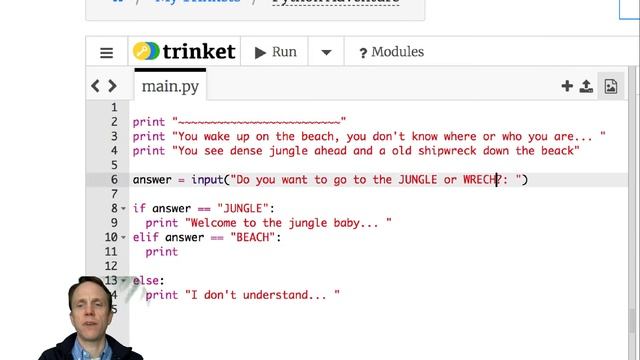Collapse the if block on line 8

click(123, 209)
